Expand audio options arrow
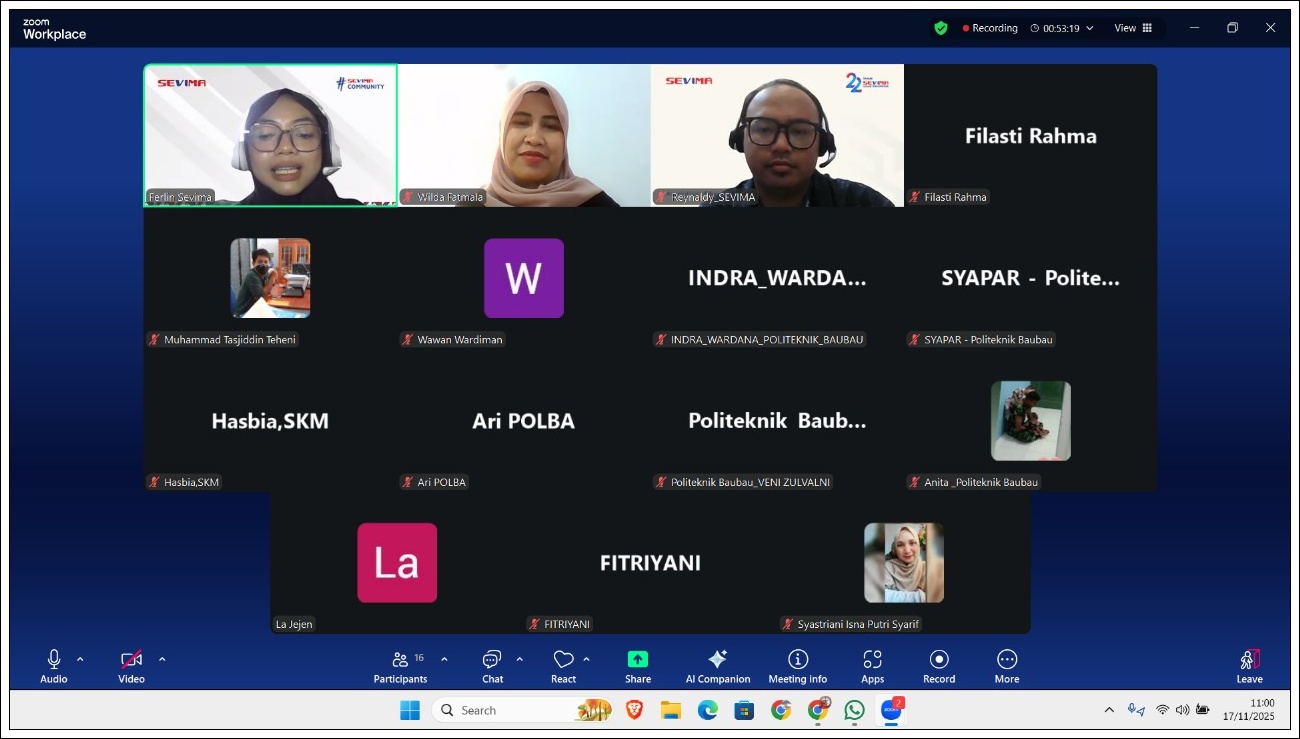 (x=81, y=659)
